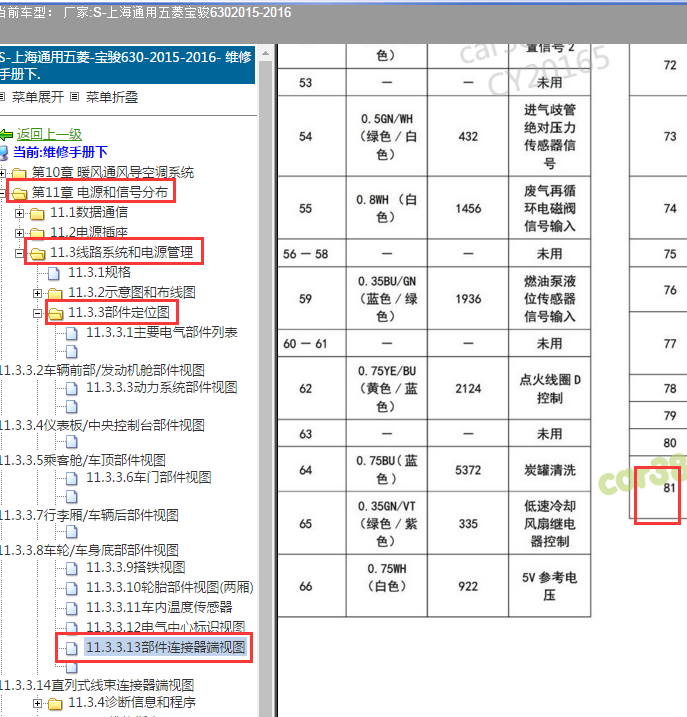This screenshot has height=717, width=687.
Task: Click folder icon of 11.1数据通信
Action: (37, 213)
